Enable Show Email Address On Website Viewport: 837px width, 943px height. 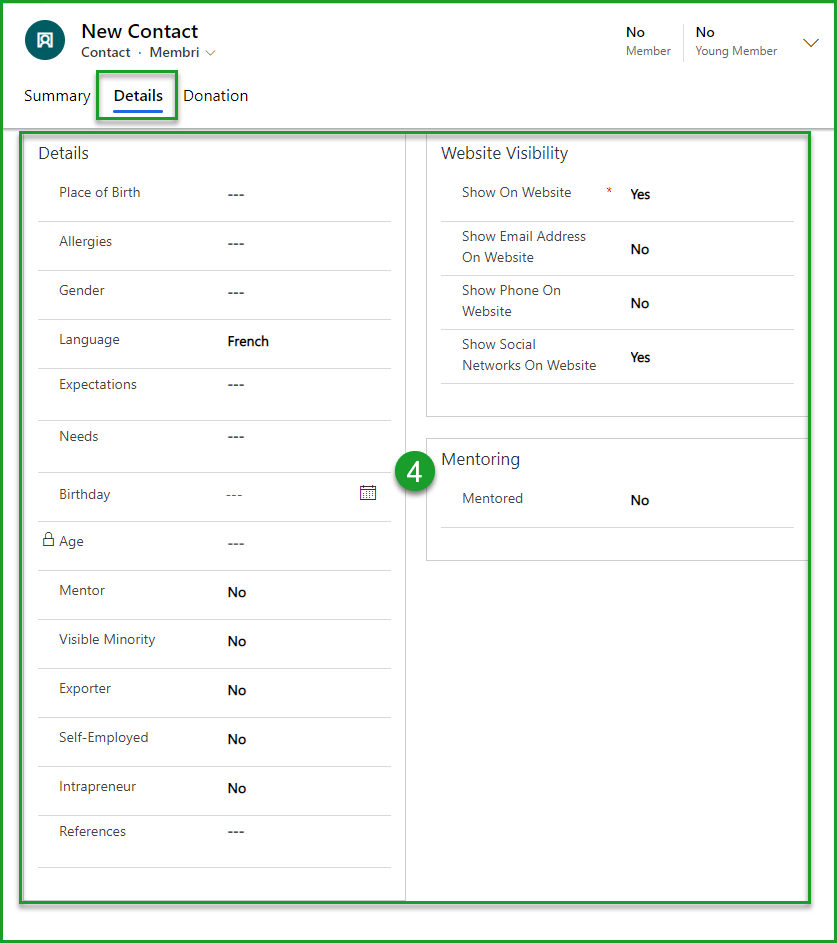click(639, 248)
